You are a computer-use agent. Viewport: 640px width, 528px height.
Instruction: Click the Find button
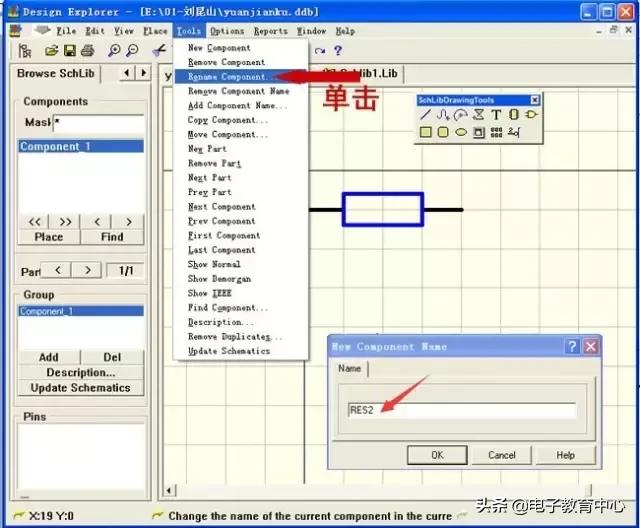112,237
